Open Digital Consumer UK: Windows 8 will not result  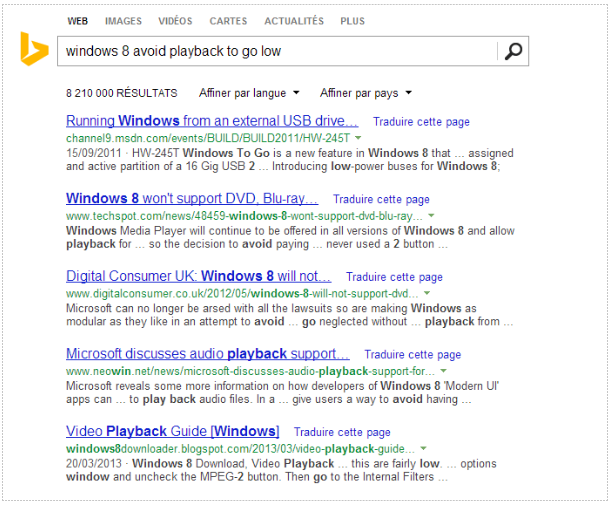click(x=199, y=276)
